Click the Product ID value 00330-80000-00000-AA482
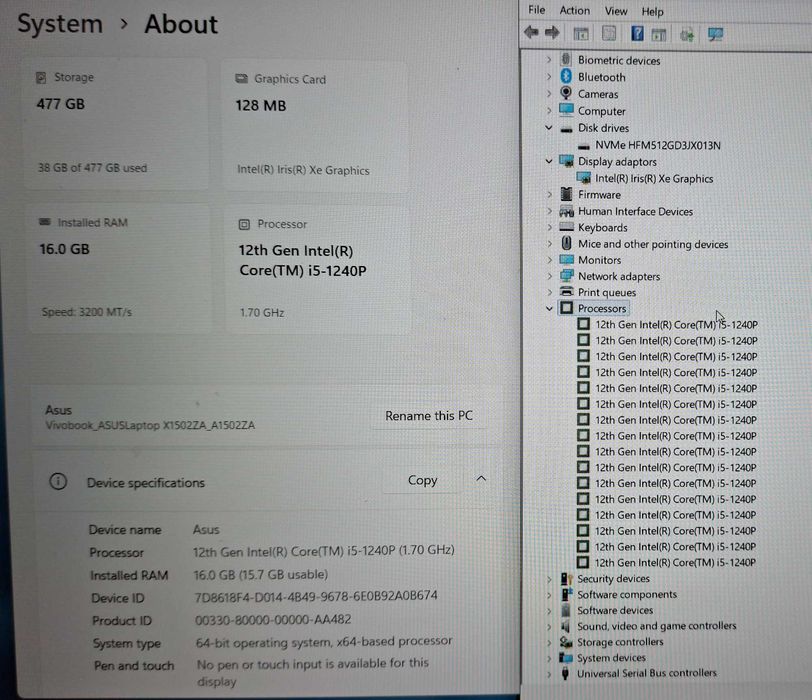 tap(273, 619)
